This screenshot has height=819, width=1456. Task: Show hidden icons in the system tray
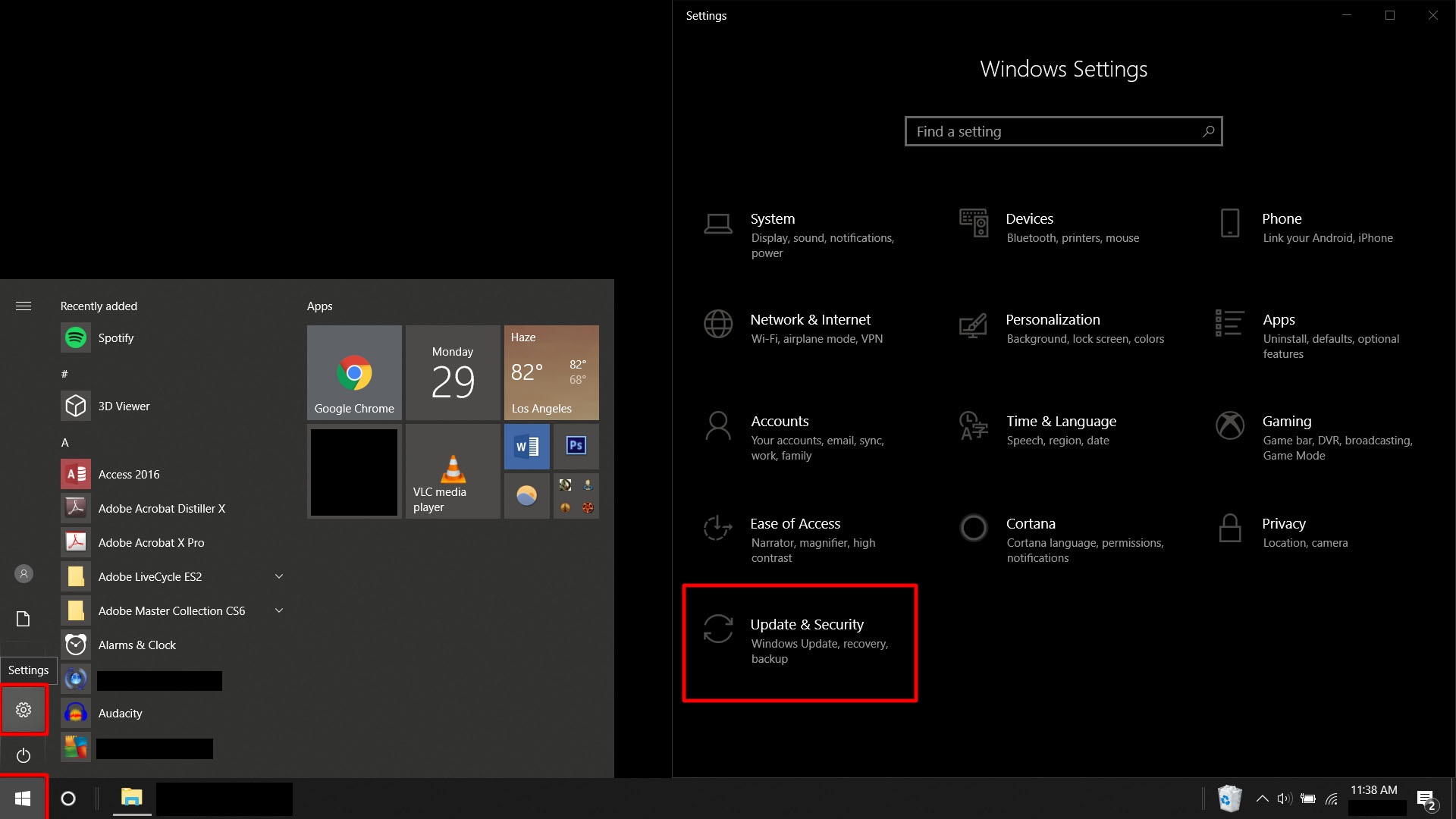point(1263,798)
